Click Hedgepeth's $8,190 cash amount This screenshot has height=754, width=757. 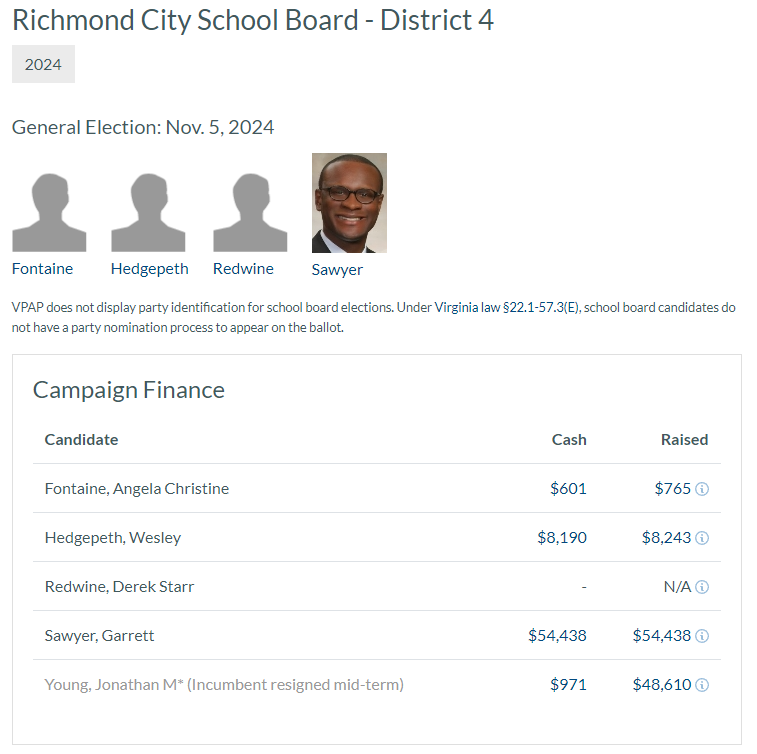562,538
